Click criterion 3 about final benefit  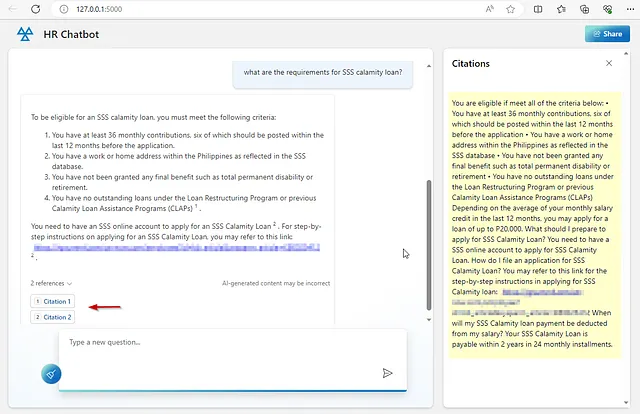click(182, 182)
